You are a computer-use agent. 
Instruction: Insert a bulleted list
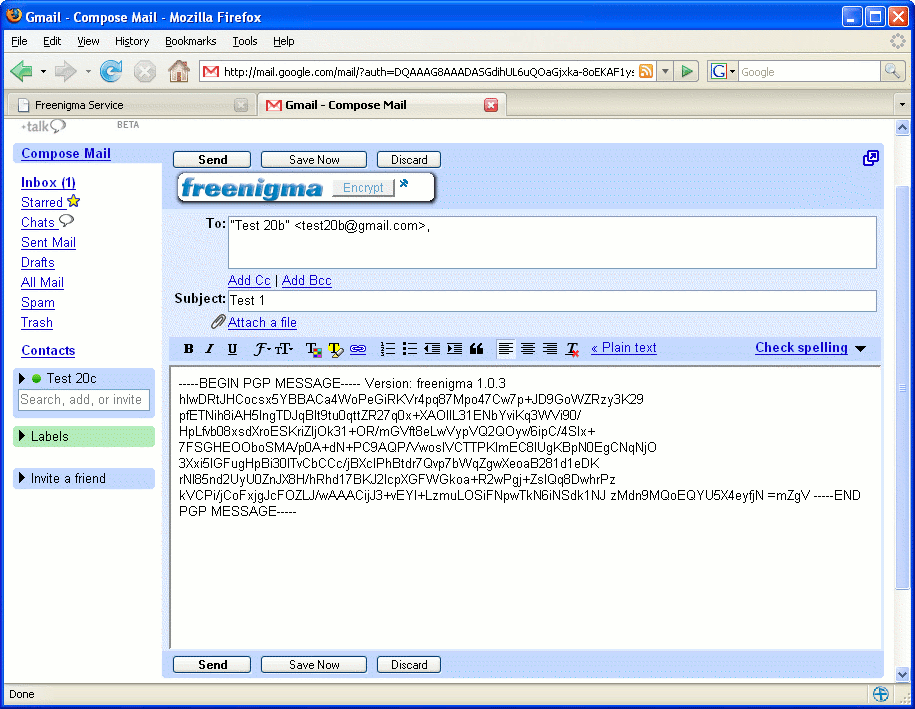coord(410,348)
